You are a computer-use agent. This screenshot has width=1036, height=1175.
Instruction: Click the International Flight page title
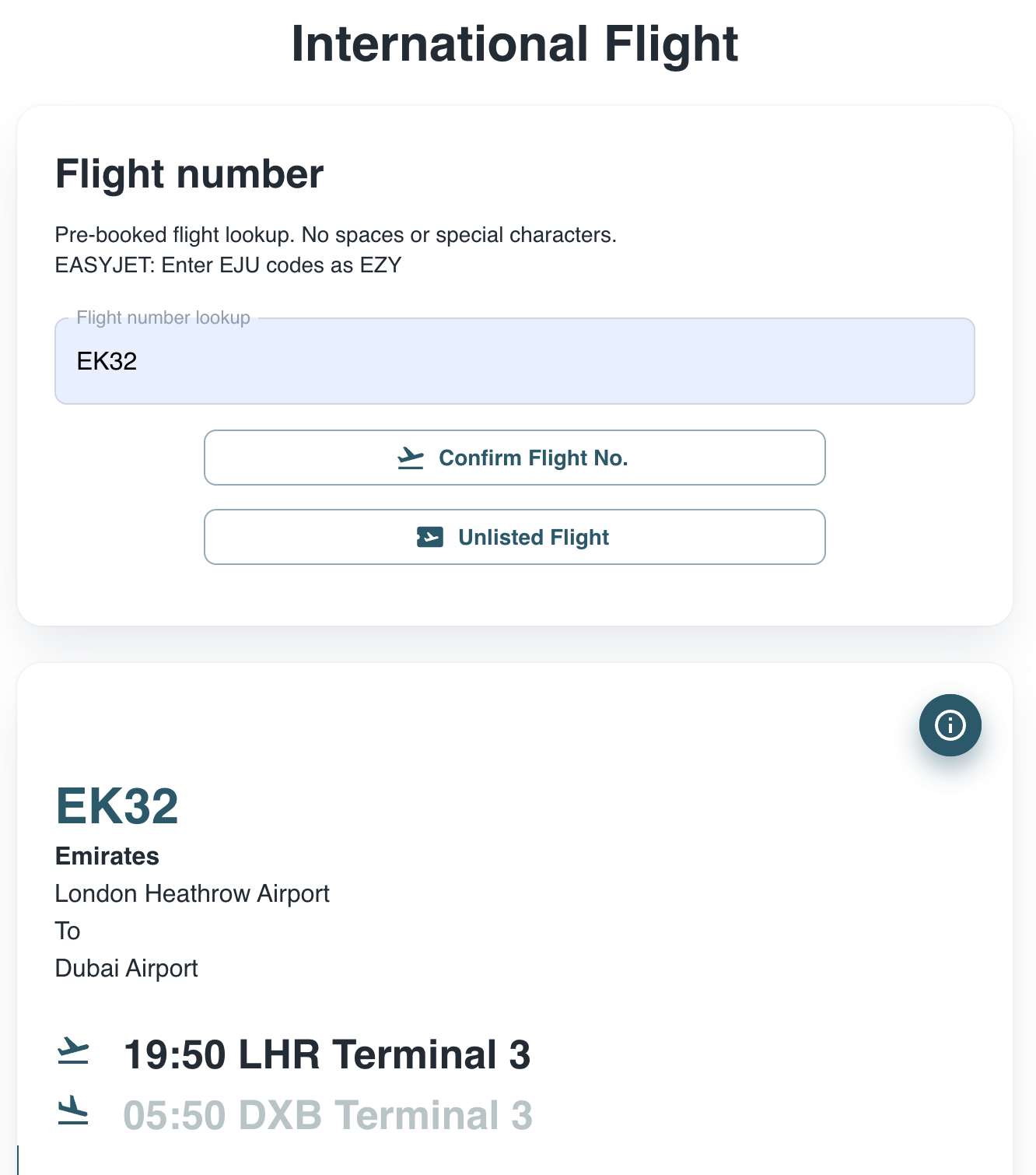coord(514,44)
